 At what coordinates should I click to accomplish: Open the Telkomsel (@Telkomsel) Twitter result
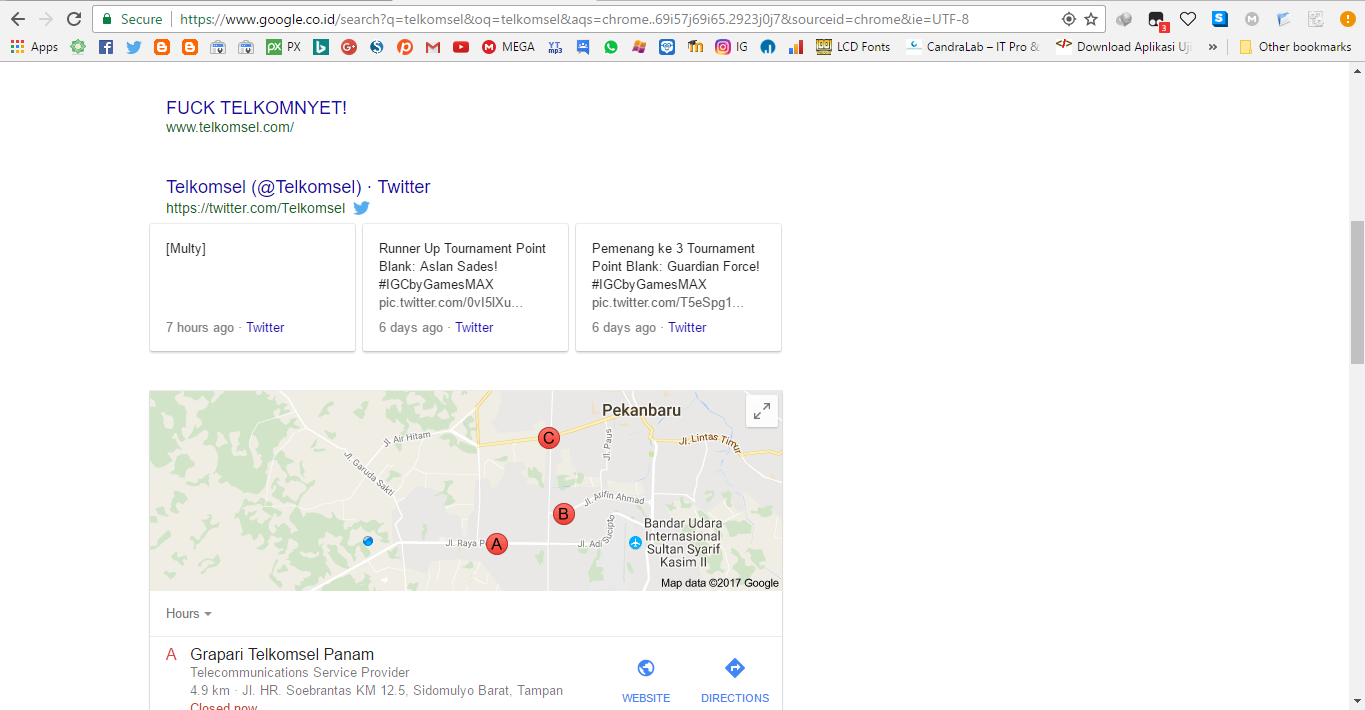pyautogui.click(x=298, y=187)
